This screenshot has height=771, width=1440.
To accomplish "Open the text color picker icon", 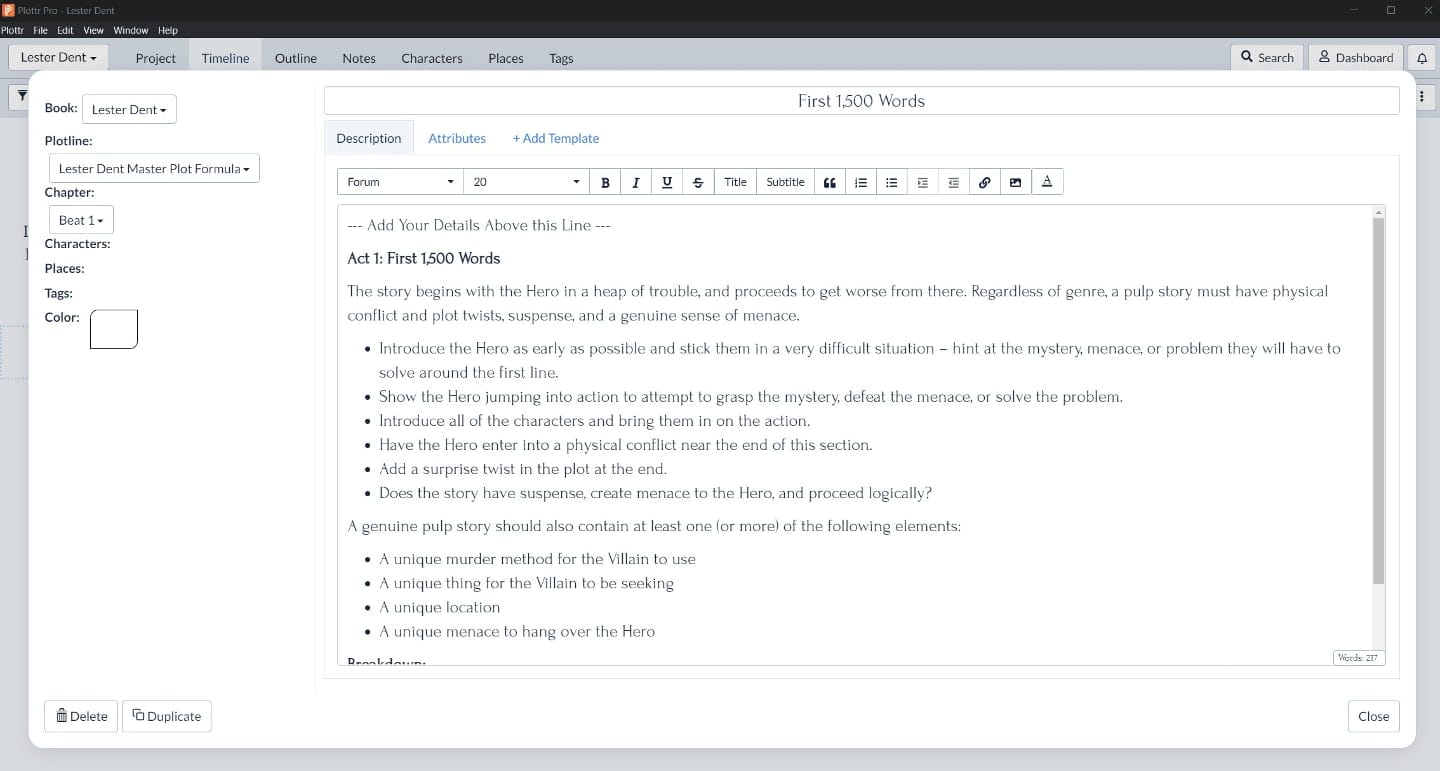I will point(1047,182).
